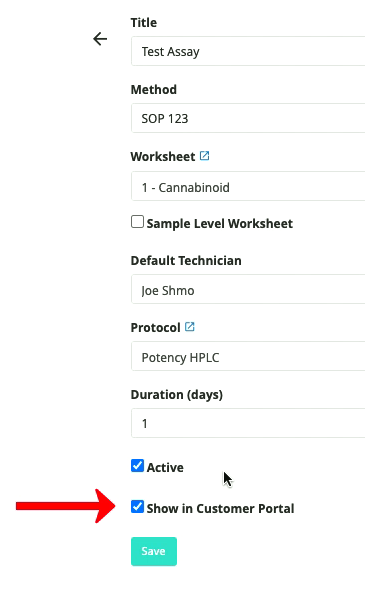Open the Protocol external link icon
365x591 pixels.
(x=190, y=327)
